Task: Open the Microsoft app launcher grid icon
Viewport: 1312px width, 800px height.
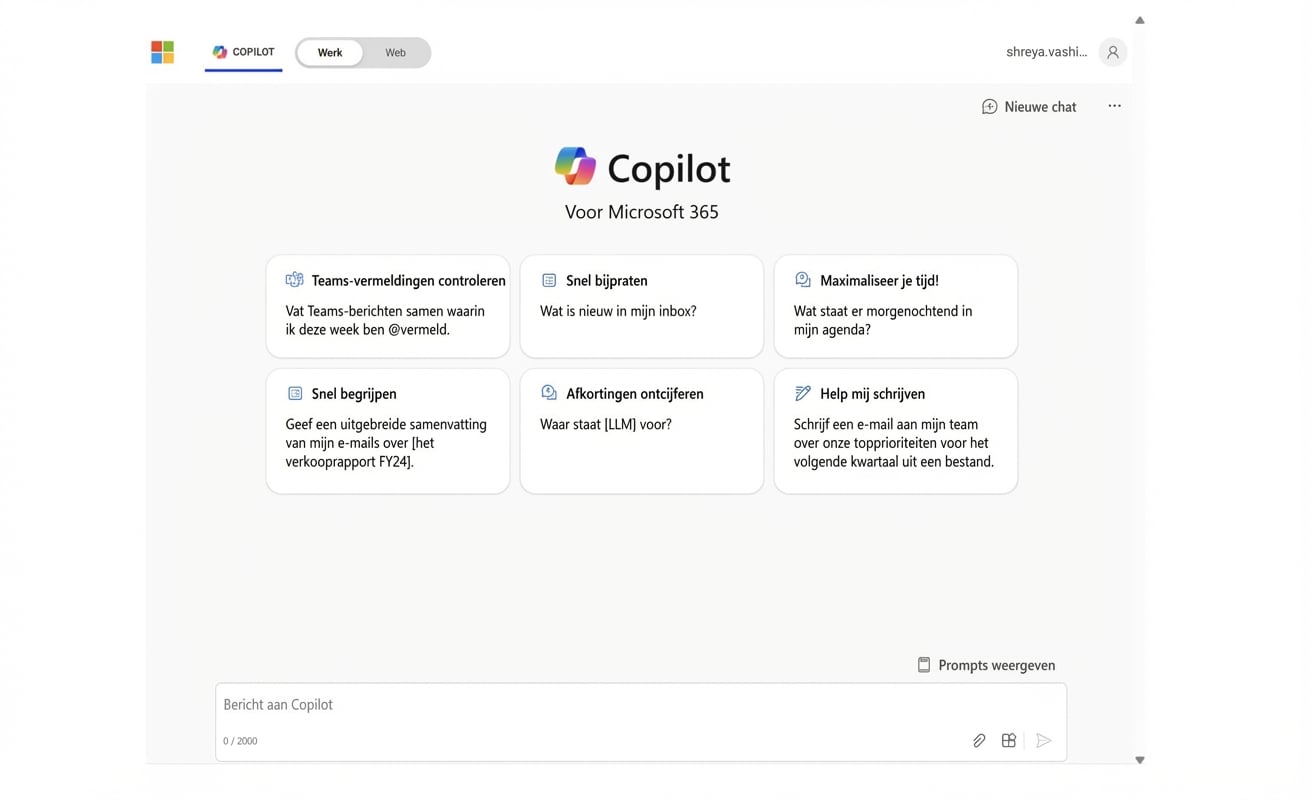Action: click(x=162, y=51)
